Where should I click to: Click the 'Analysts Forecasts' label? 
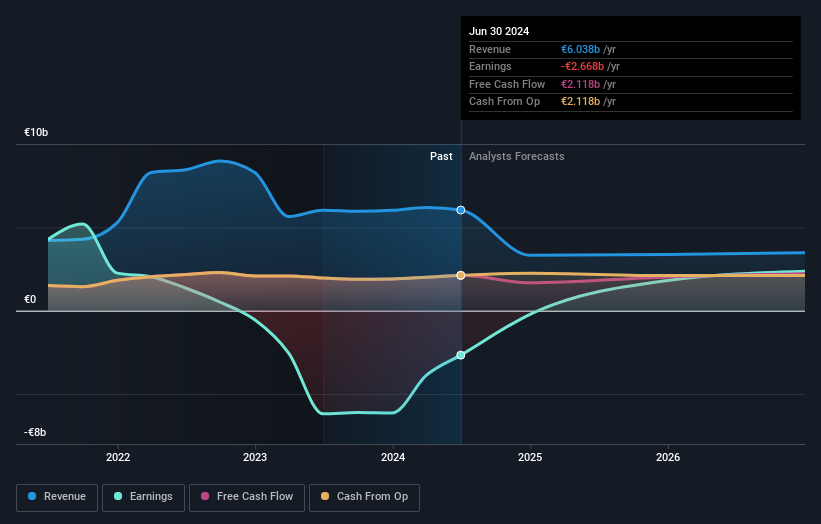(517, 156)
